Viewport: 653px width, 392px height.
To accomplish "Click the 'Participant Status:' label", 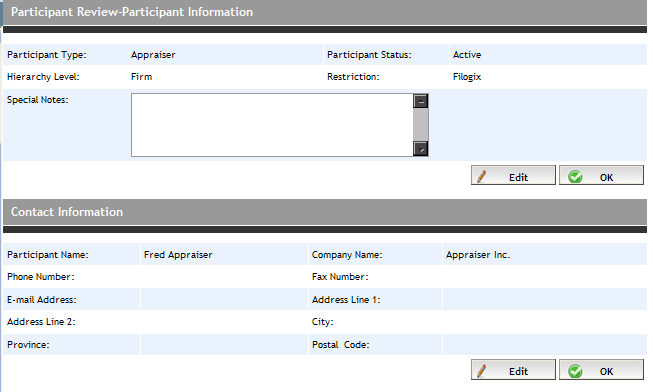I will (369, 55).
